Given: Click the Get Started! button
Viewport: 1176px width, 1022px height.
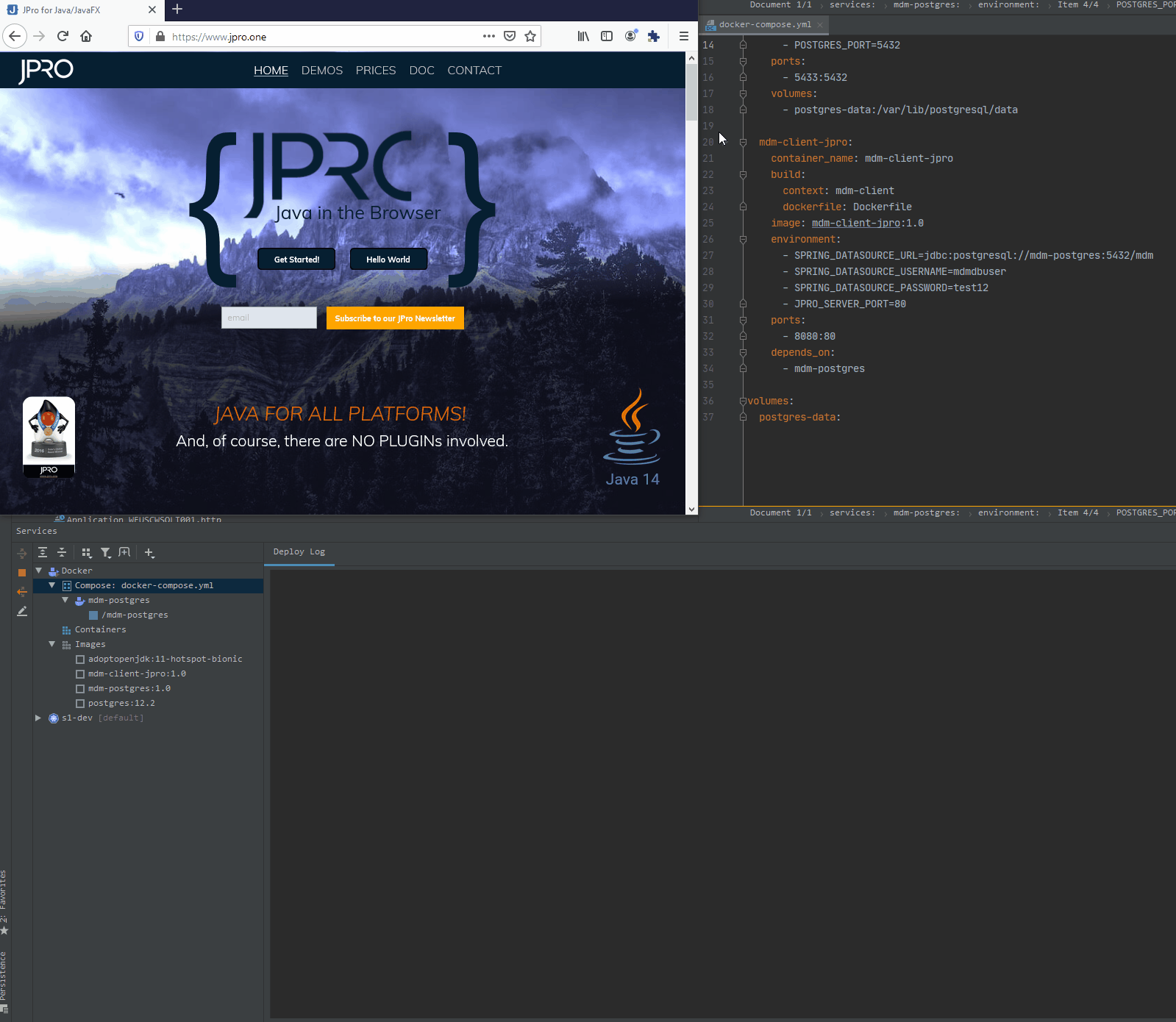Looking at the screenshot, I should pos(296,259).
